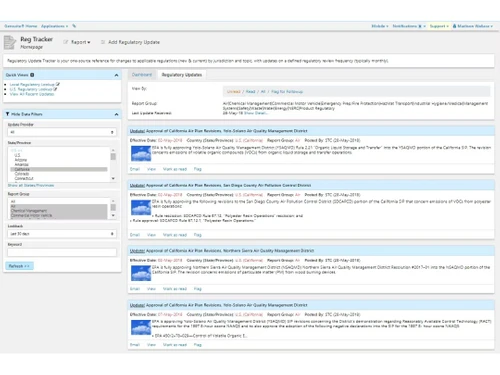This screenshot has height=375, width=500.
Task: Click the pin icon beside Applications
Action: (x=74, y=26)
